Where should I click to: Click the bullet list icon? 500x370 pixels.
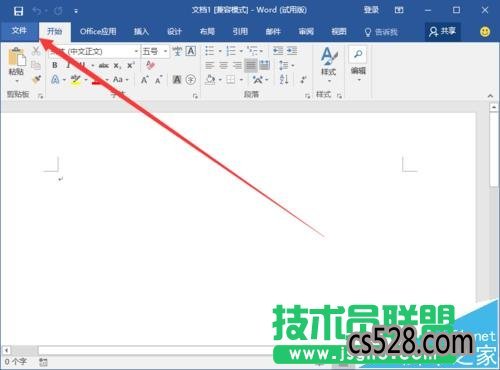209,51
